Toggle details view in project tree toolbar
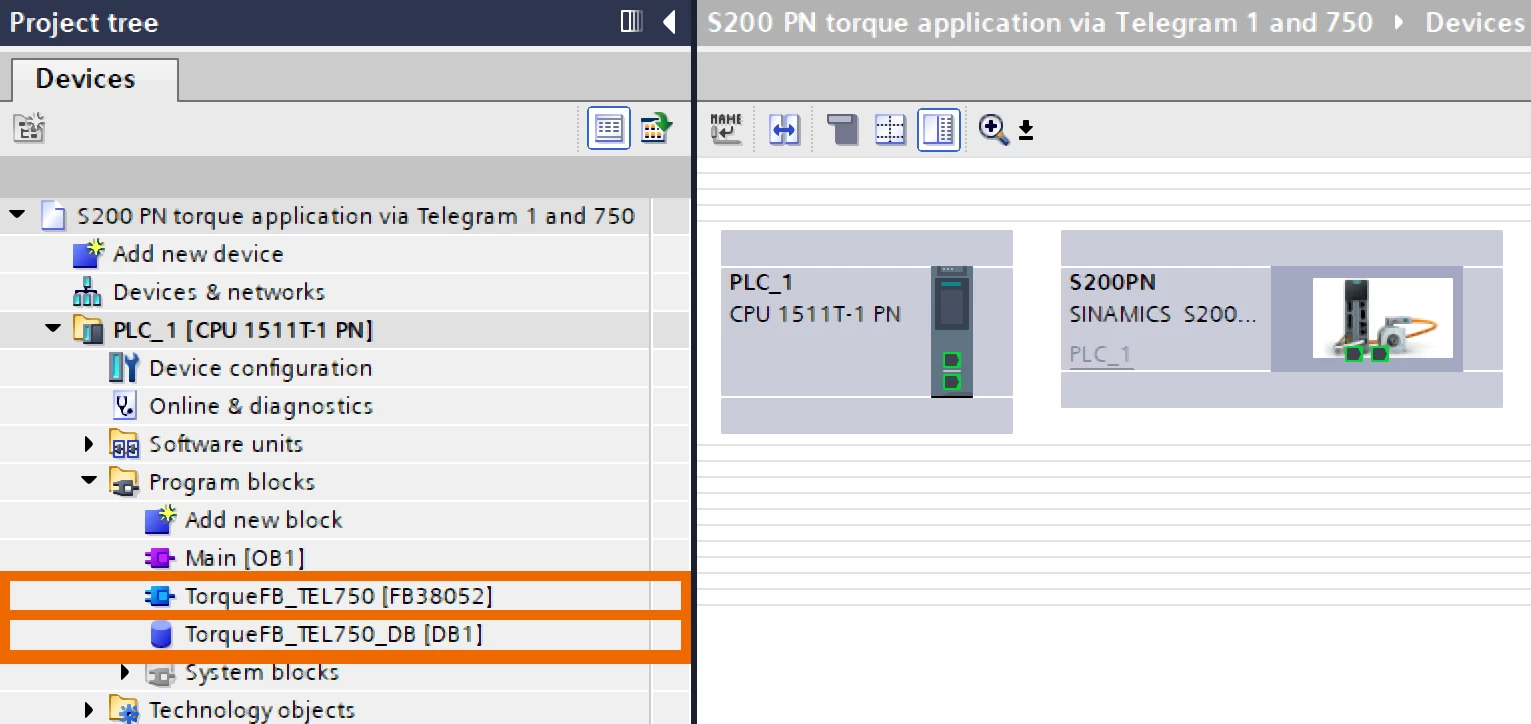The width and height of the screenshot is (1531, 724). 608,128
